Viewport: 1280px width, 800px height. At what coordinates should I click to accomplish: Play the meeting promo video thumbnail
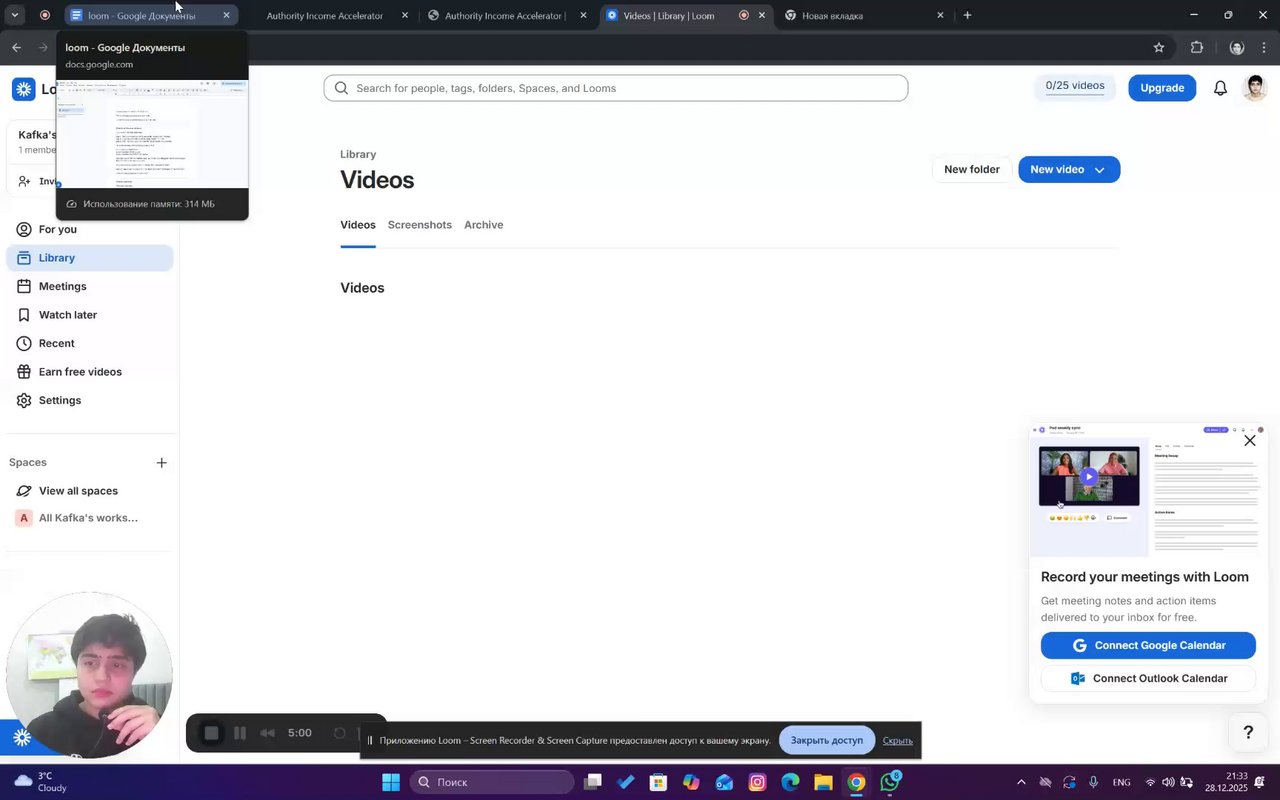click(x=1089, y=476)
